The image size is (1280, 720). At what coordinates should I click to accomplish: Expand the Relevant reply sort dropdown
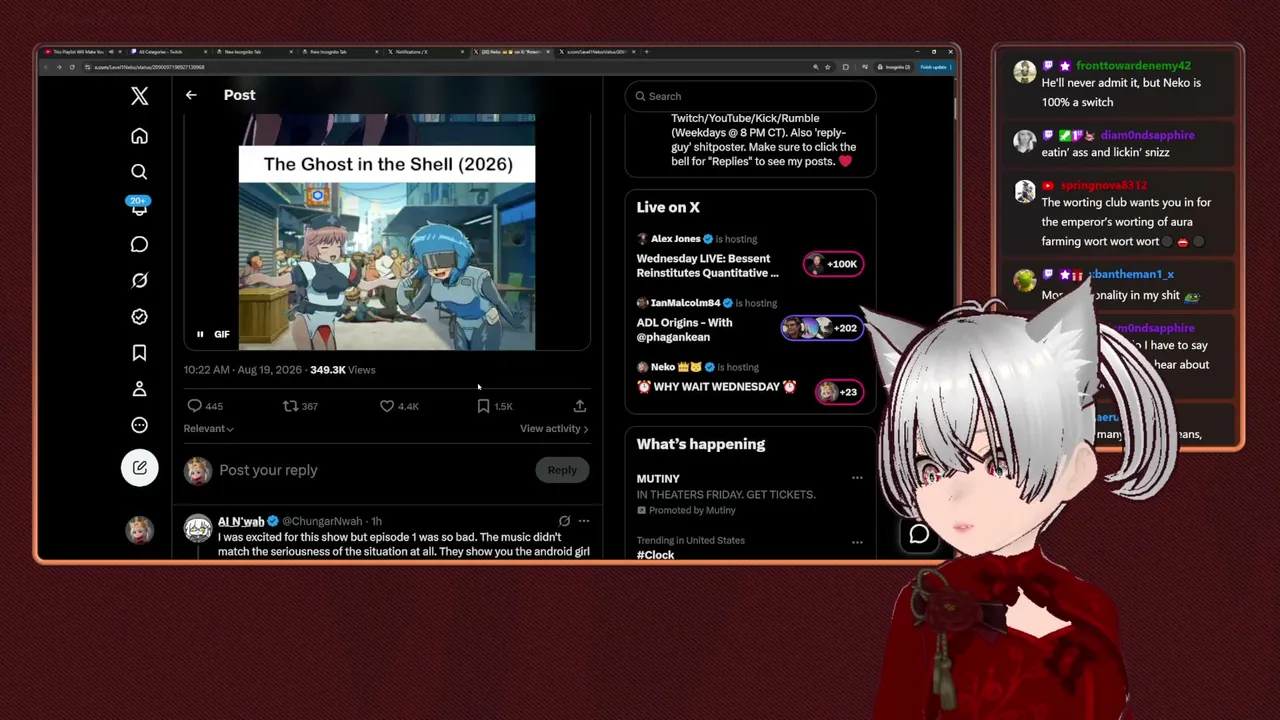208,428
